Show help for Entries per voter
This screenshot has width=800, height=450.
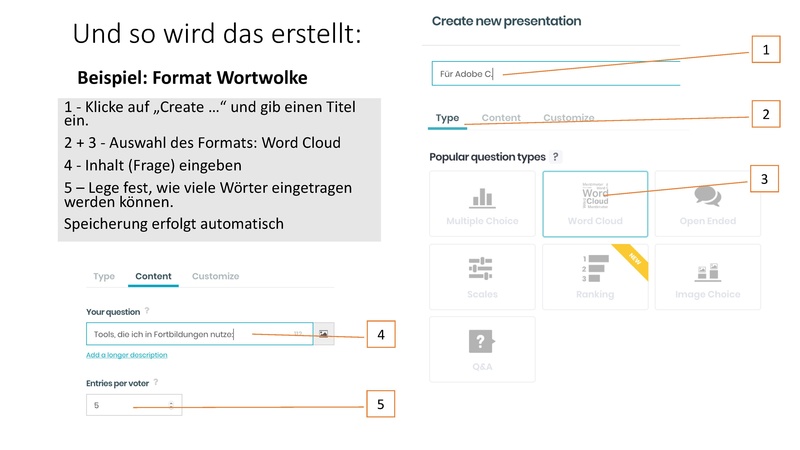(x=156, y=382)
